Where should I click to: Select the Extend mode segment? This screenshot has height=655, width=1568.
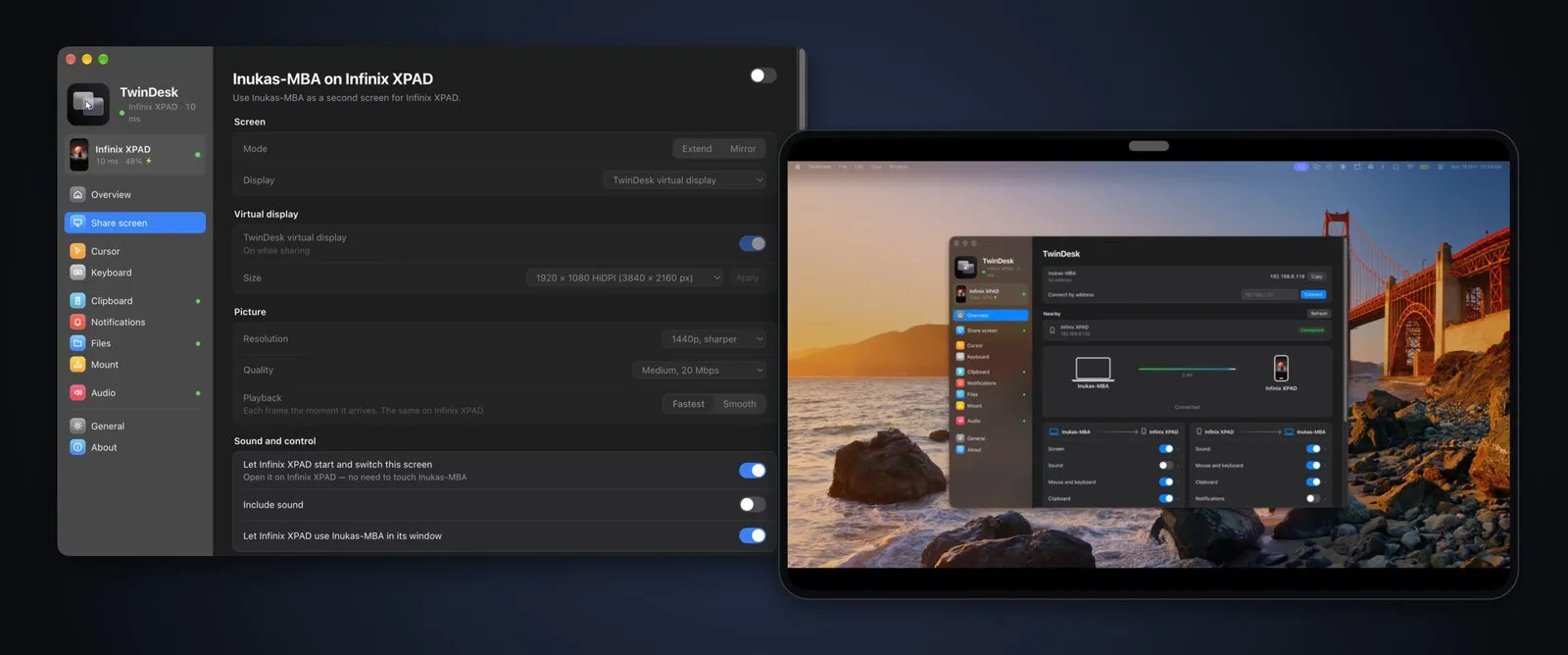[x=697, y=149]
